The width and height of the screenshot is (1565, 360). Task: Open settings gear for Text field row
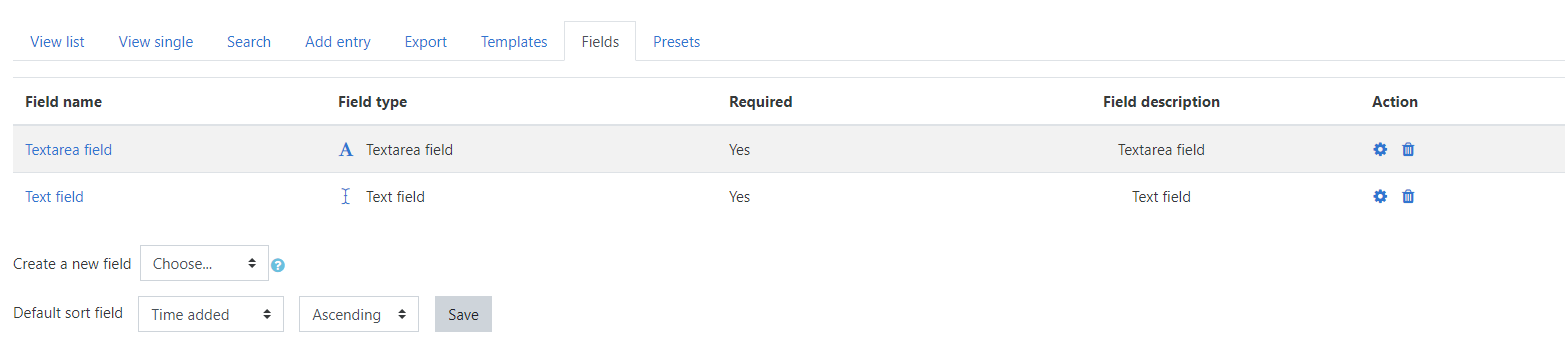(1380, 197)
